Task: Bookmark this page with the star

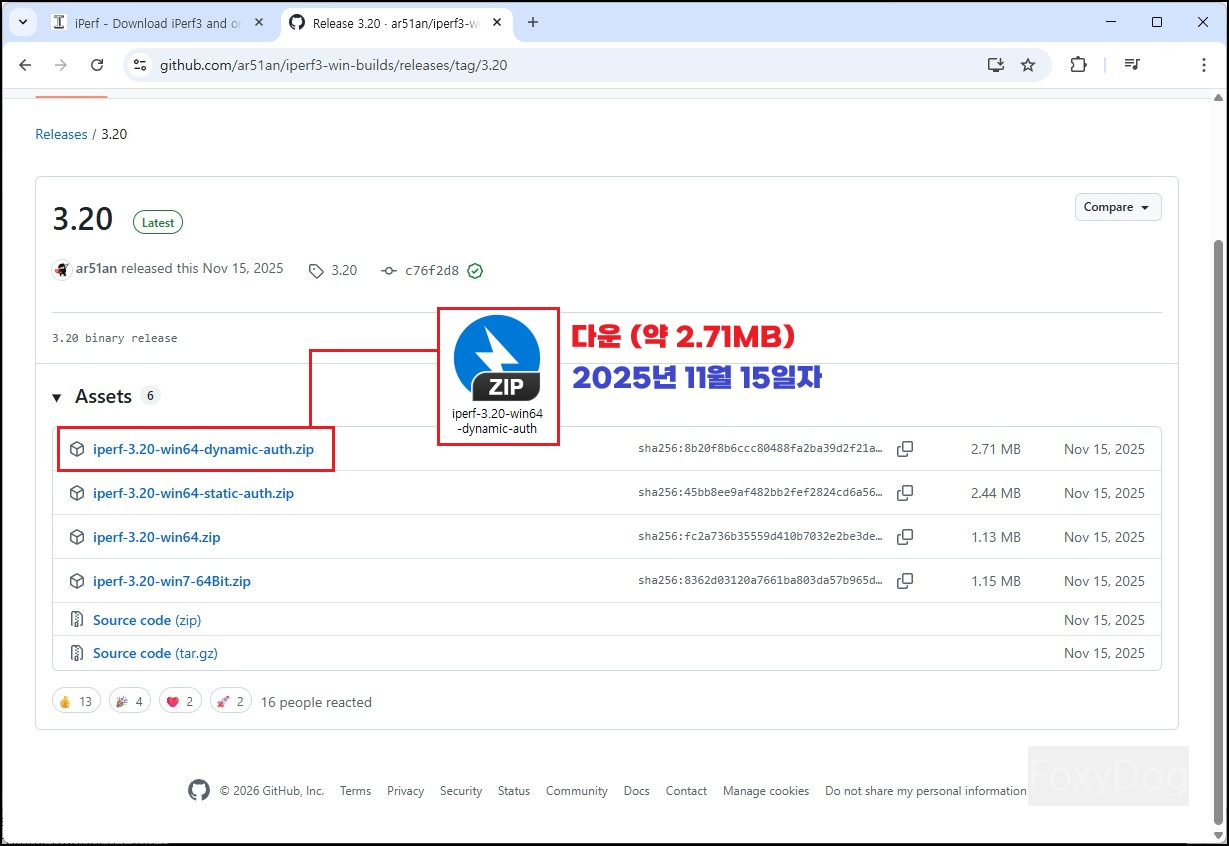Action: [1028, 65]
